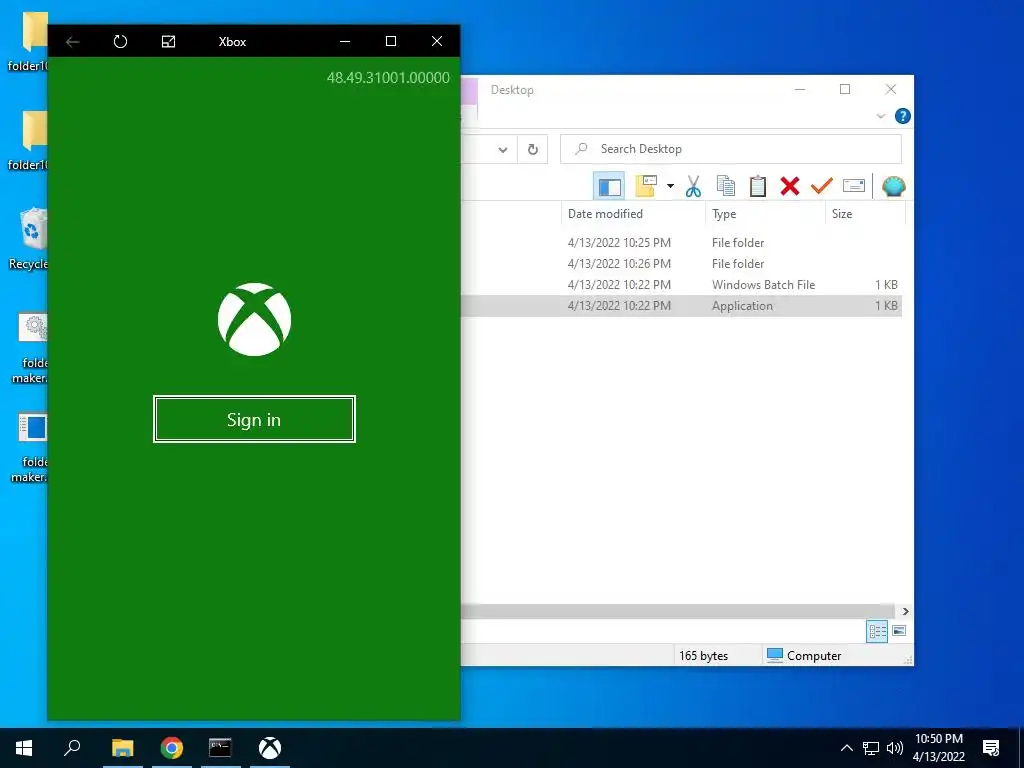The height and width of the screenshot is (768, 1024).
Task: Maximize the Desktop Explorer window
Action: point(845,89)
